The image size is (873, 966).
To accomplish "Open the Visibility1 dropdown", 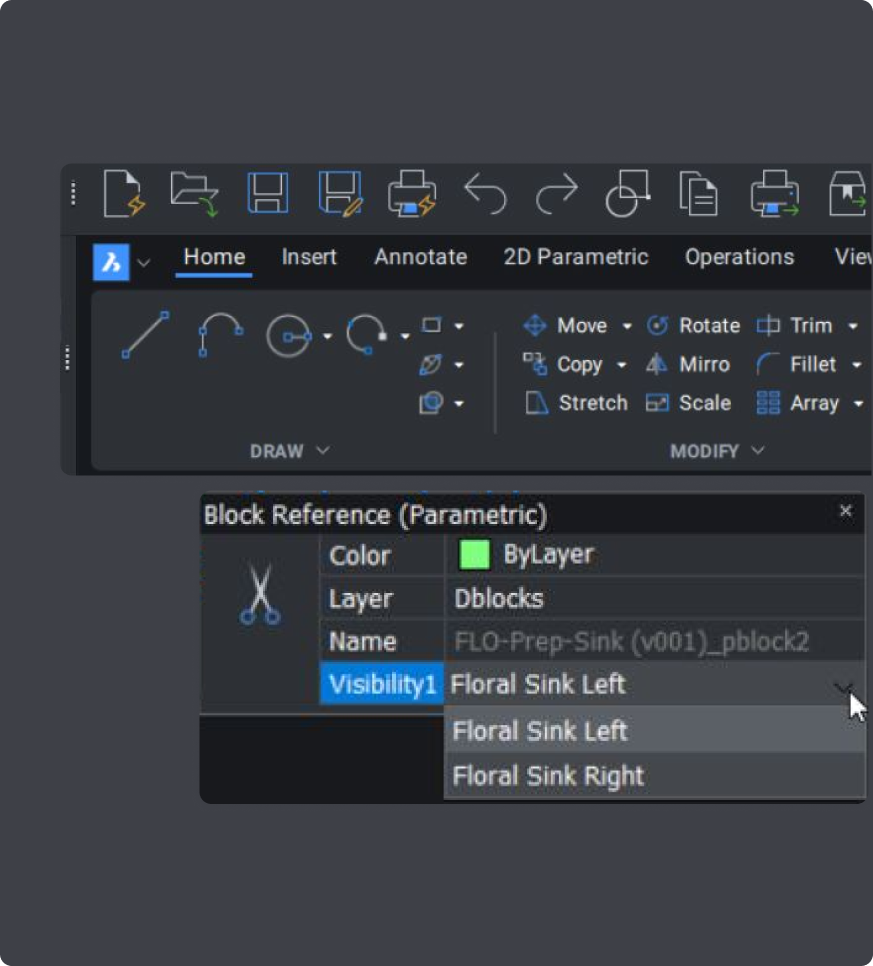I will tap(840, 686).
